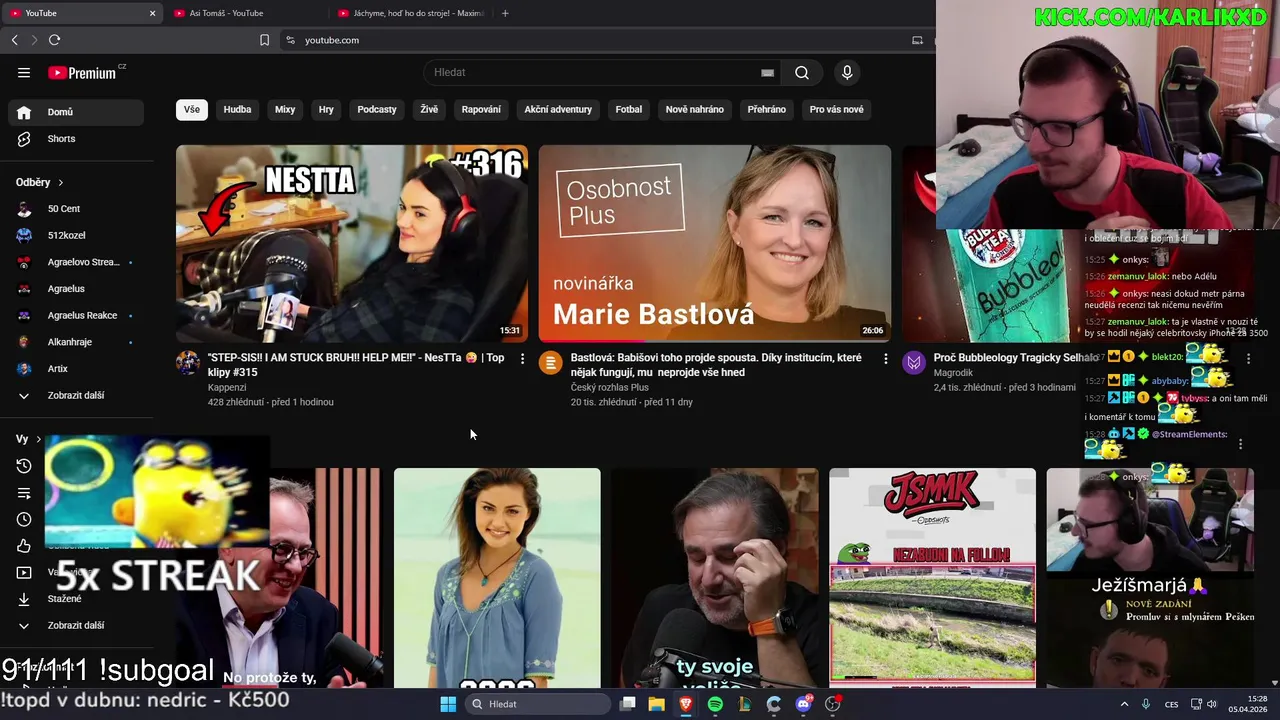This screenshot has height=720, width=1280.
Task: Open liked videos thumbs-up icon
Action: click(x=24, y=546)
